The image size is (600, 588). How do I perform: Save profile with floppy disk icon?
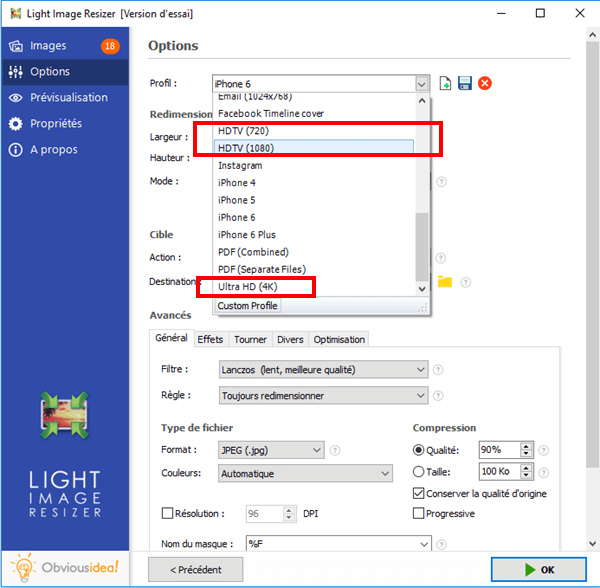[465, 83]
